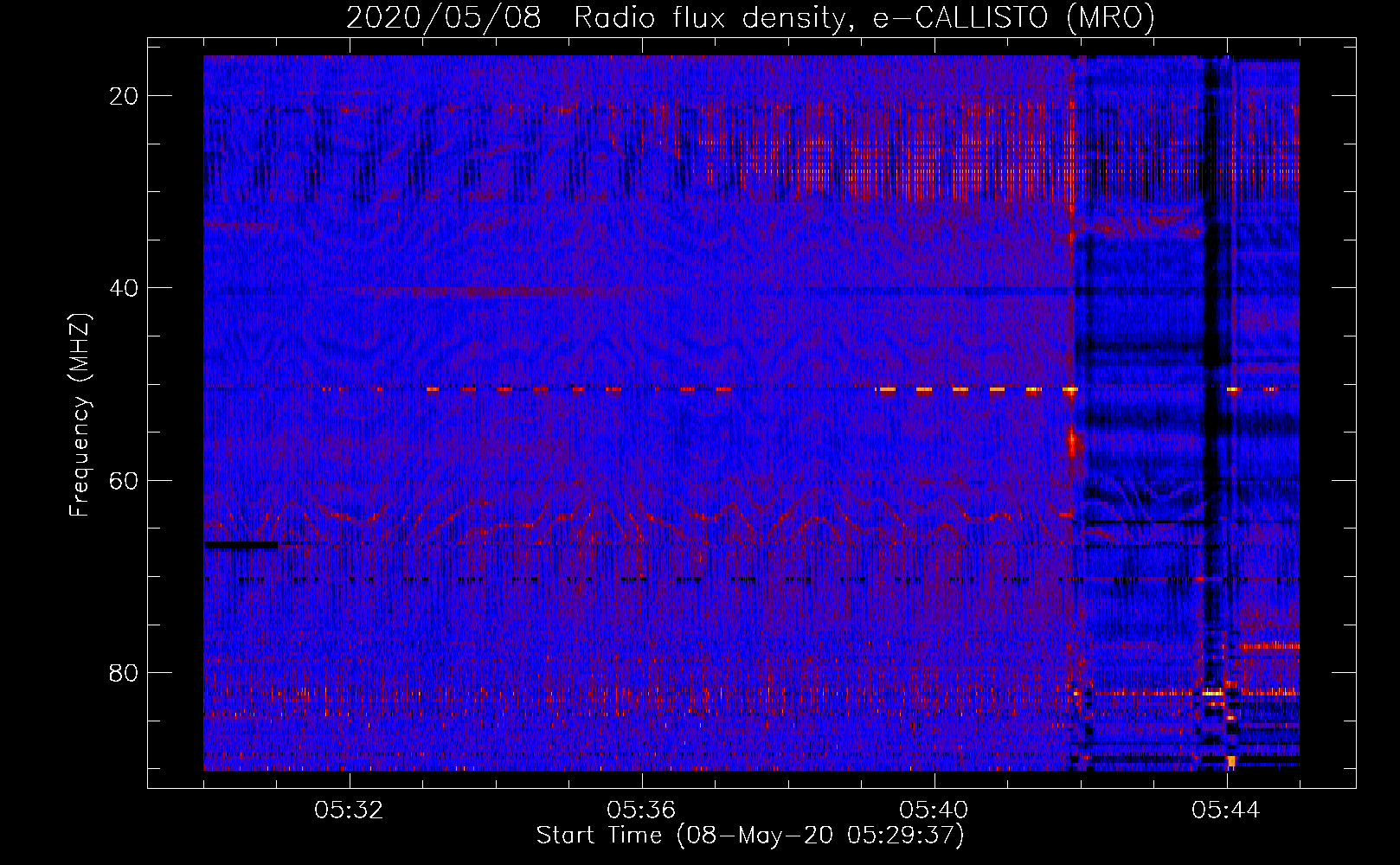The height and width of the screenshot is (865, 1400).
Task: Click the 80 frequency tick label
Action: (125, 672)
